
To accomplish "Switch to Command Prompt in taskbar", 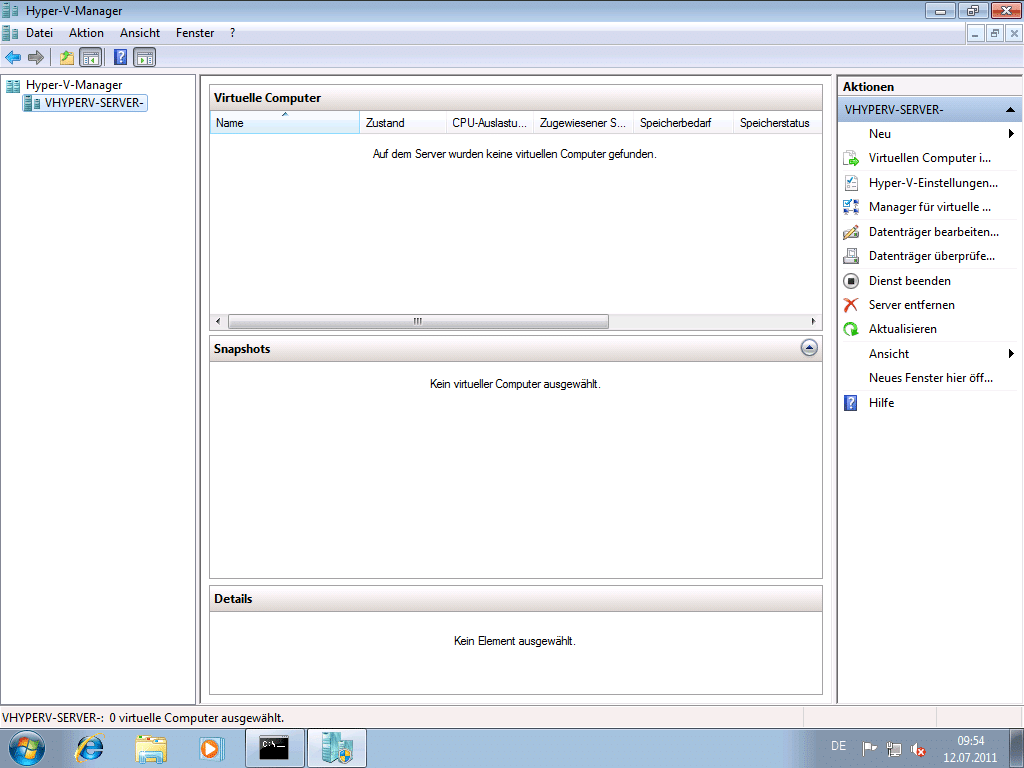I will pos(274,748).
